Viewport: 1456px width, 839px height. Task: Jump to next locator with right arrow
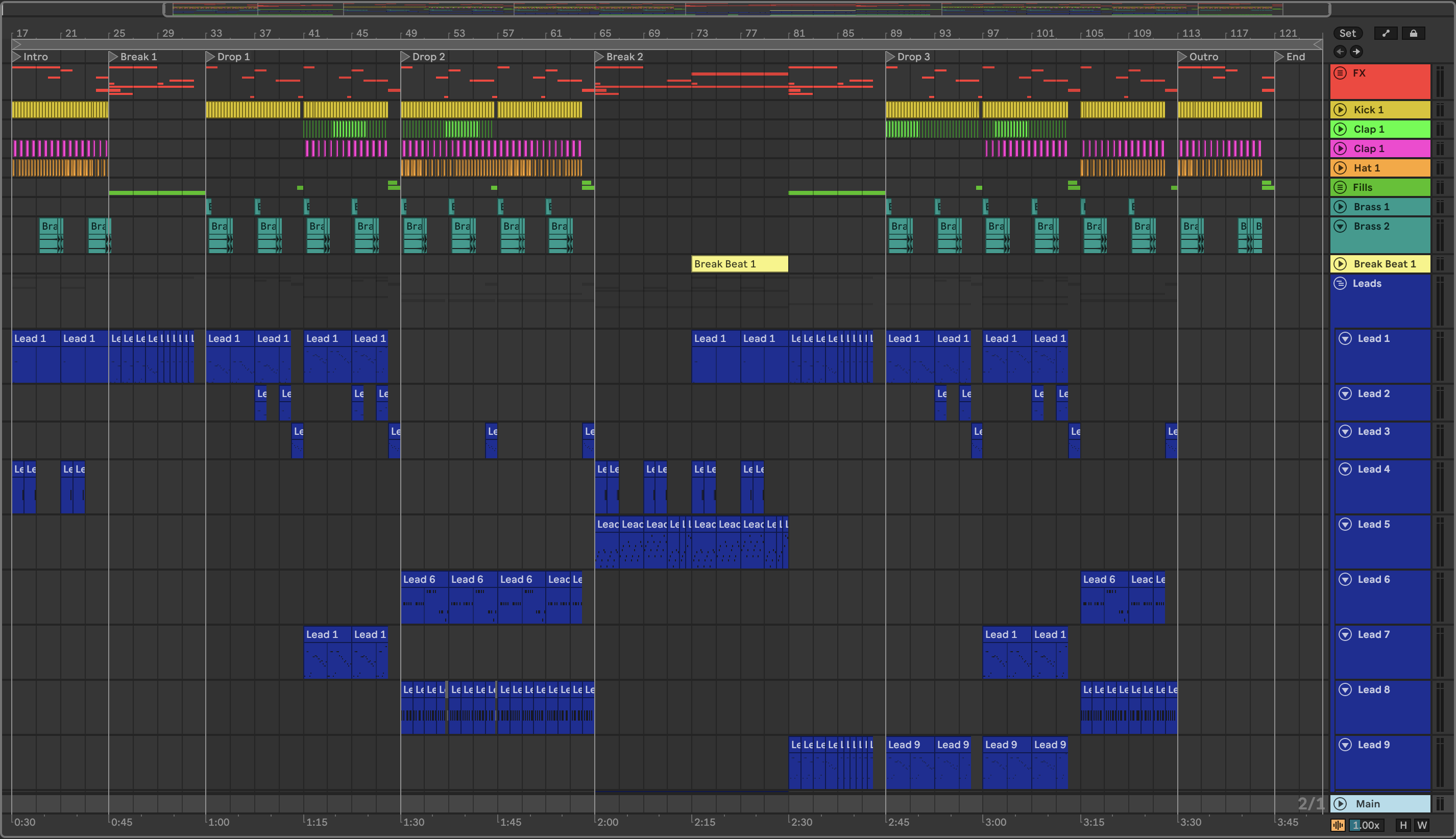(x=1356, y=52)
